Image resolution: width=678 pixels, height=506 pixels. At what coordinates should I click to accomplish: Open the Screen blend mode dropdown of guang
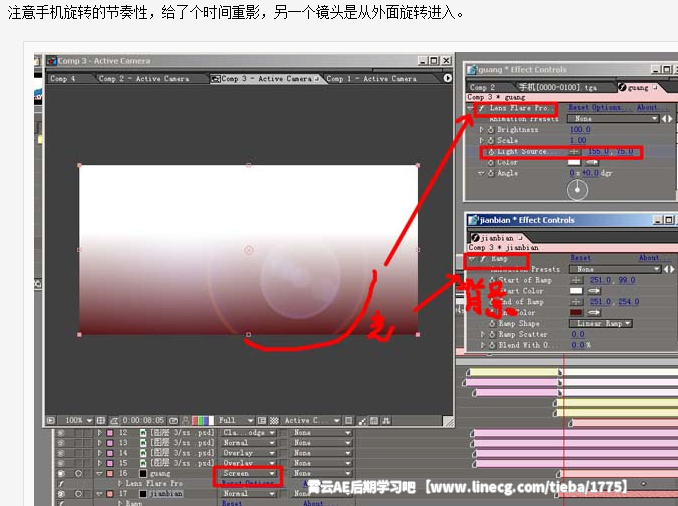248,474
